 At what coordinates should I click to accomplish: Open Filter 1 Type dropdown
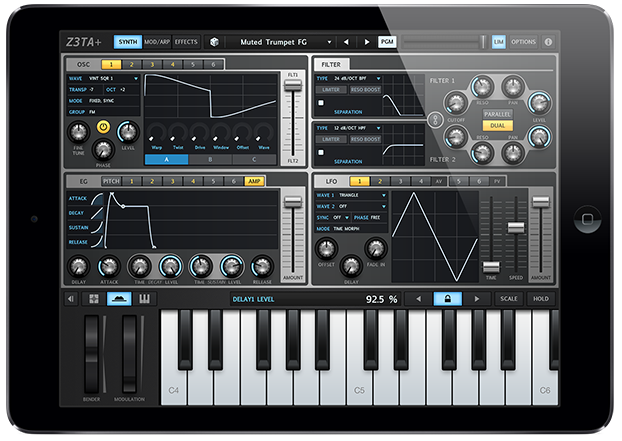coord(348,79)
